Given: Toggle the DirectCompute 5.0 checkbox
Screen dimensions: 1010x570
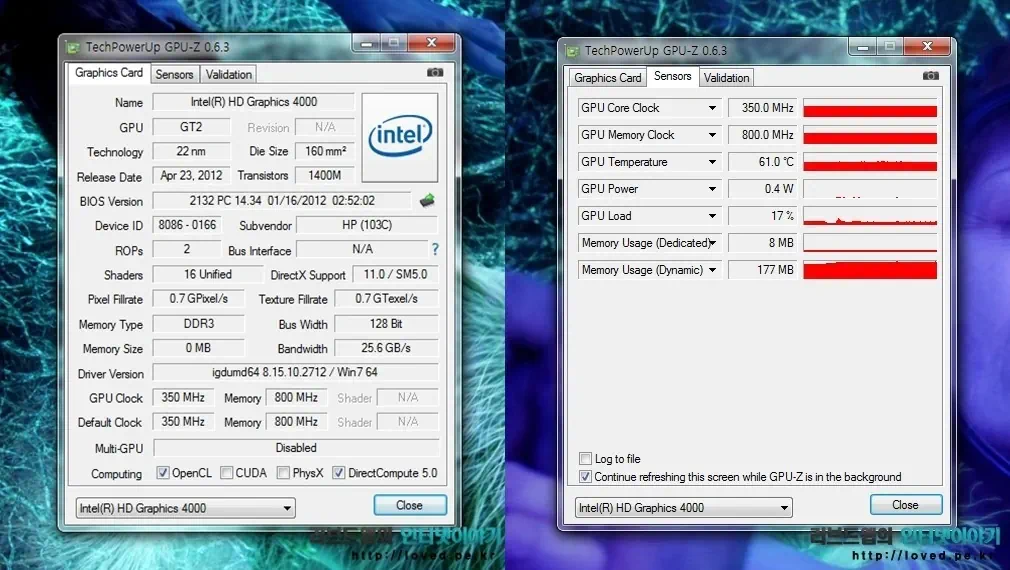Looking at the screenshot, I should (x=339, y=473).
